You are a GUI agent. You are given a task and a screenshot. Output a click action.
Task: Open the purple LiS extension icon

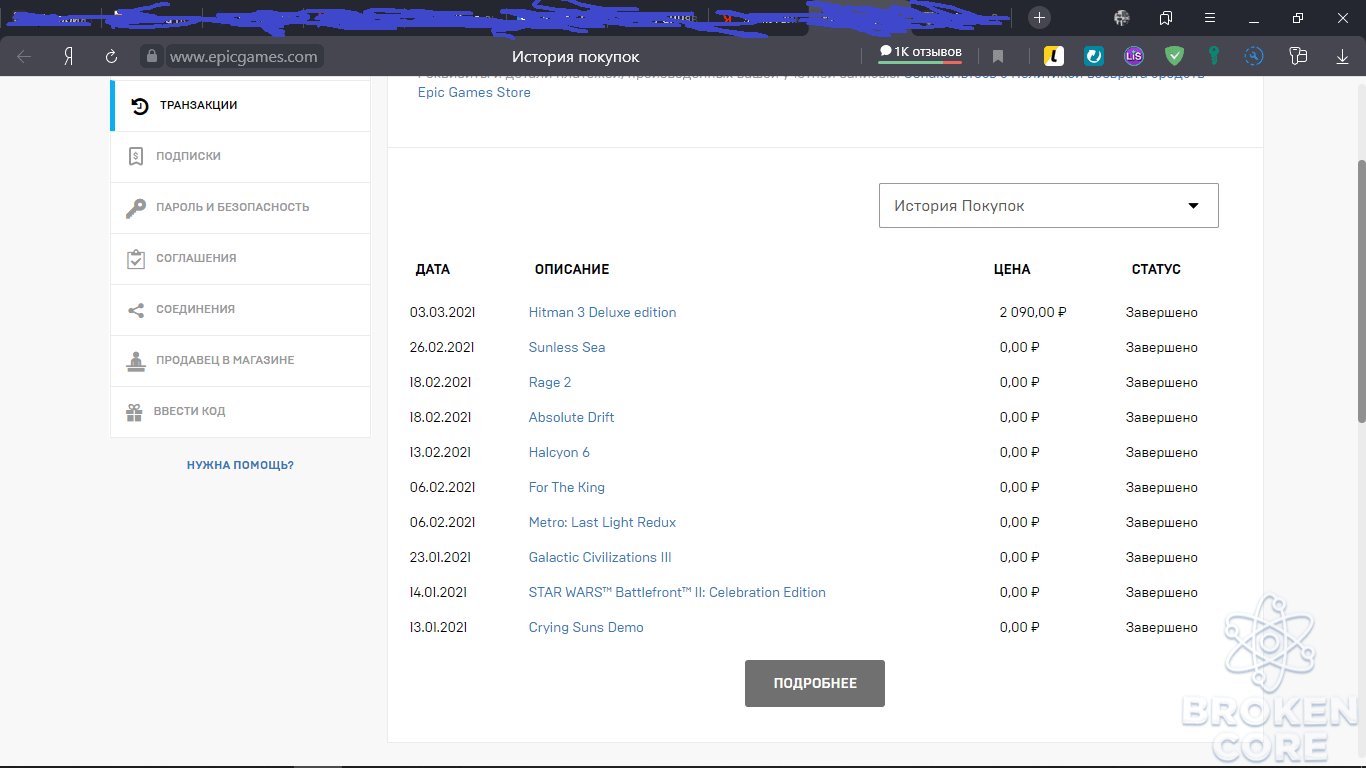pos(1133,56)
